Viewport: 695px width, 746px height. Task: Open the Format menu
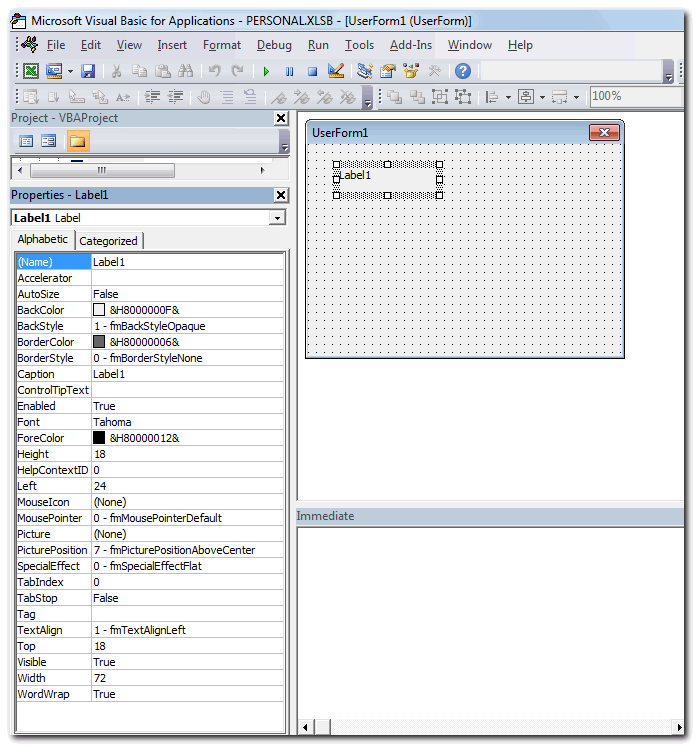(222, 45)
